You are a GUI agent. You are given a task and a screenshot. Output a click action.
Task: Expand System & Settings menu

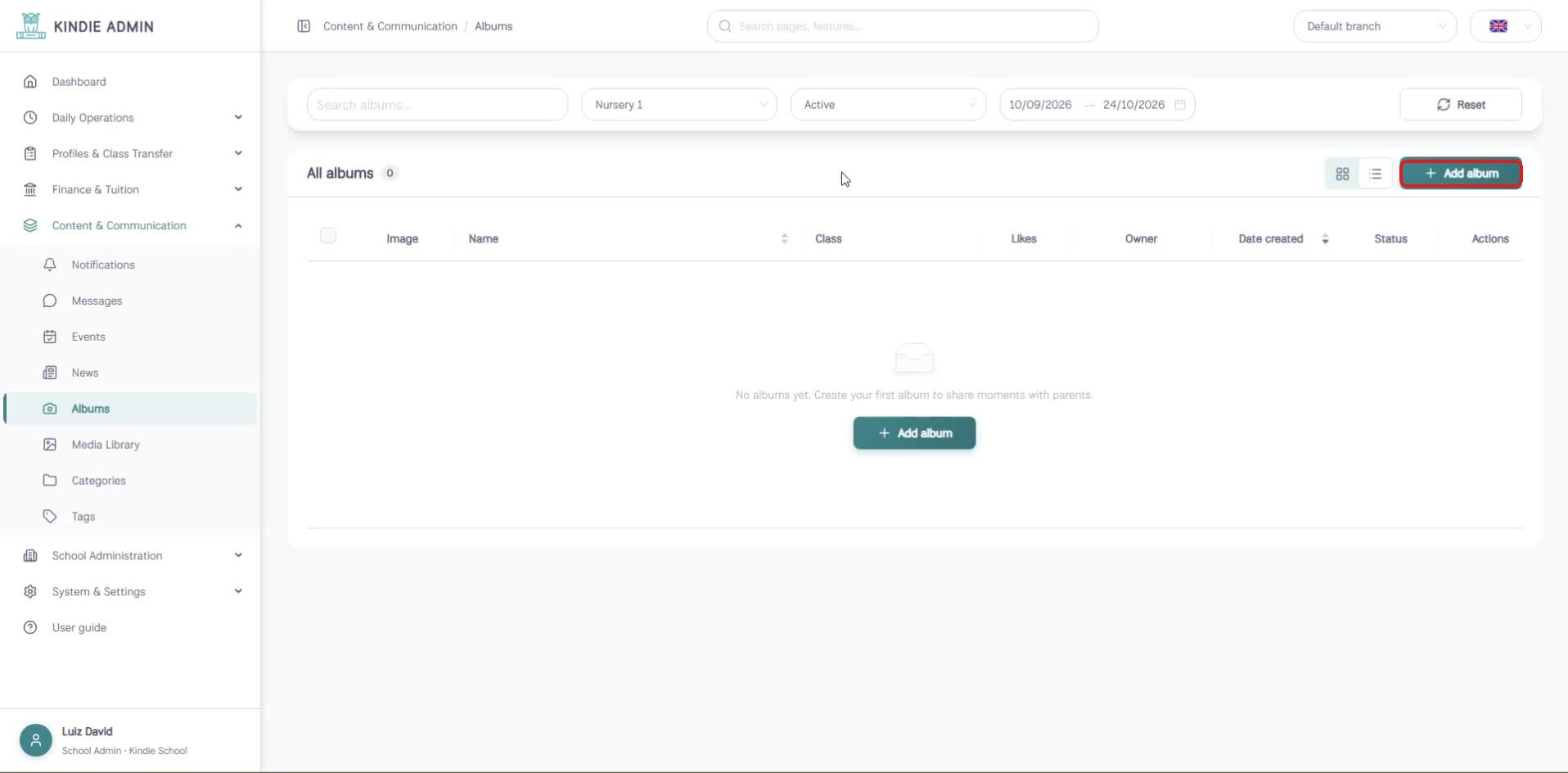point(131,591)
